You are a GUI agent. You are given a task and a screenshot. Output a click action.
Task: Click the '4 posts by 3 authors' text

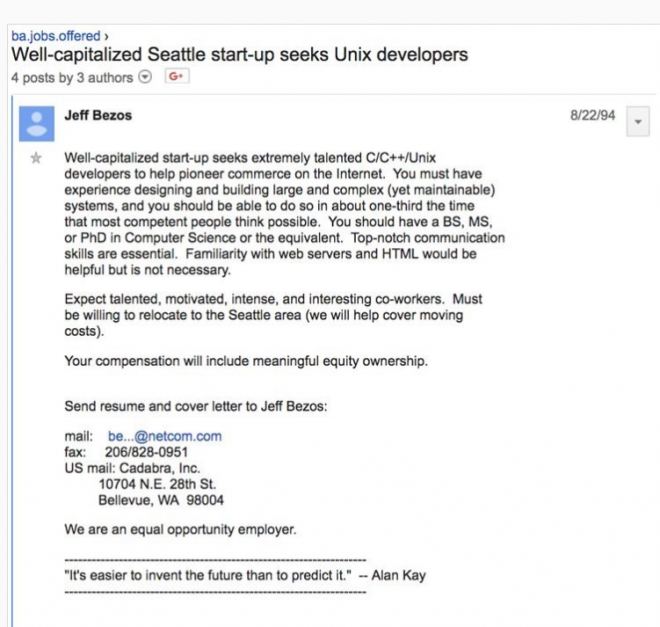coord(72,77)
